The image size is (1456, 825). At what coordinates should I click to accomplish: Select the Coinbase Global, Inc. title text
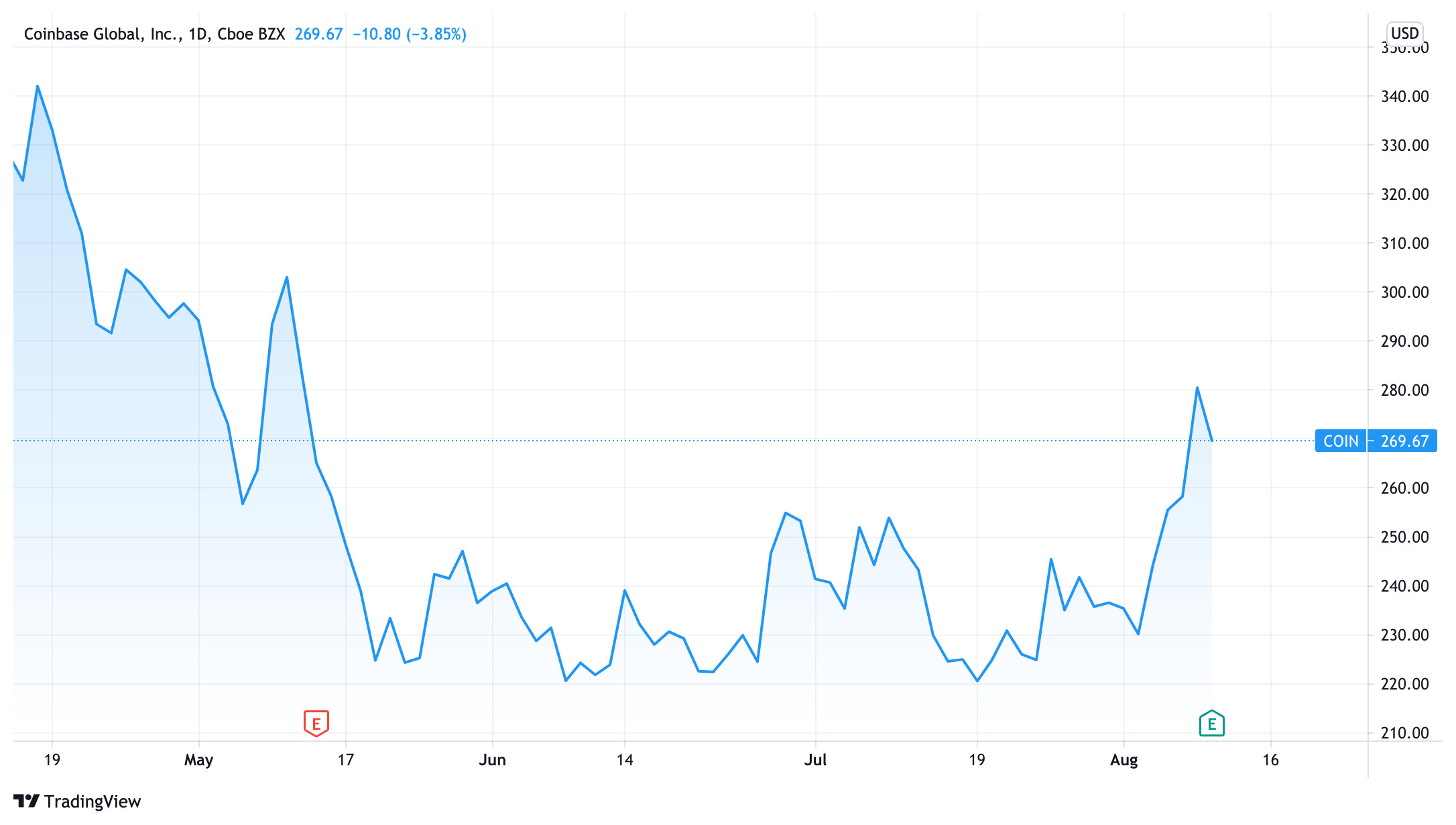point(103,34)
